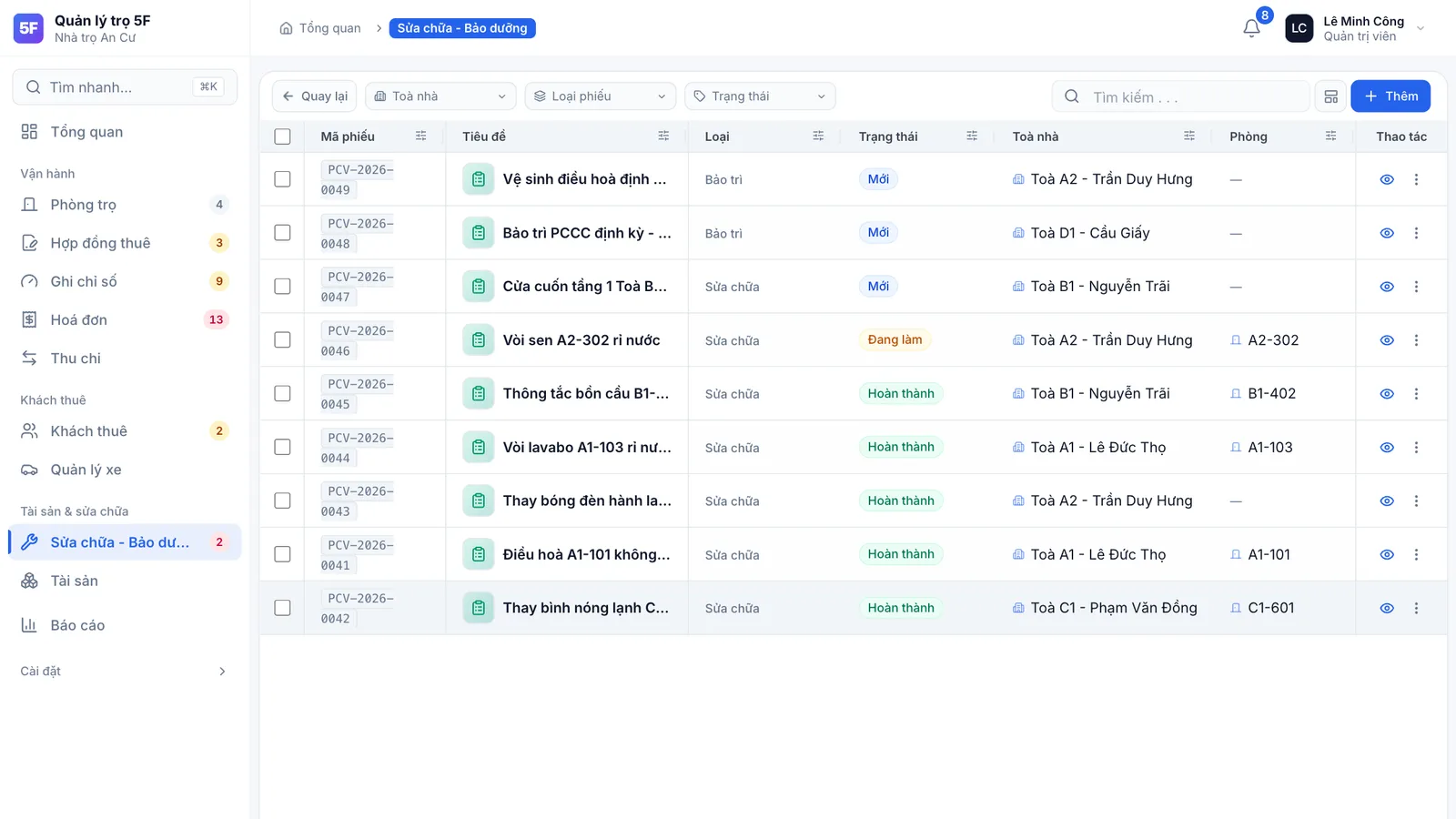Open column options for Tiêu đề
1456x819 pixels.
pyautogui.click(x=663, y=136)
